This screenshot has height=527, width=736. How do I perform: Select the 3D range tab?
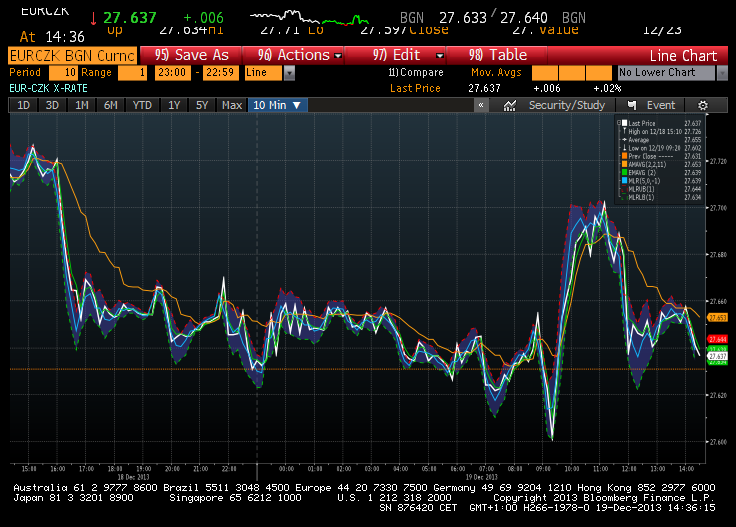(52, 105)
